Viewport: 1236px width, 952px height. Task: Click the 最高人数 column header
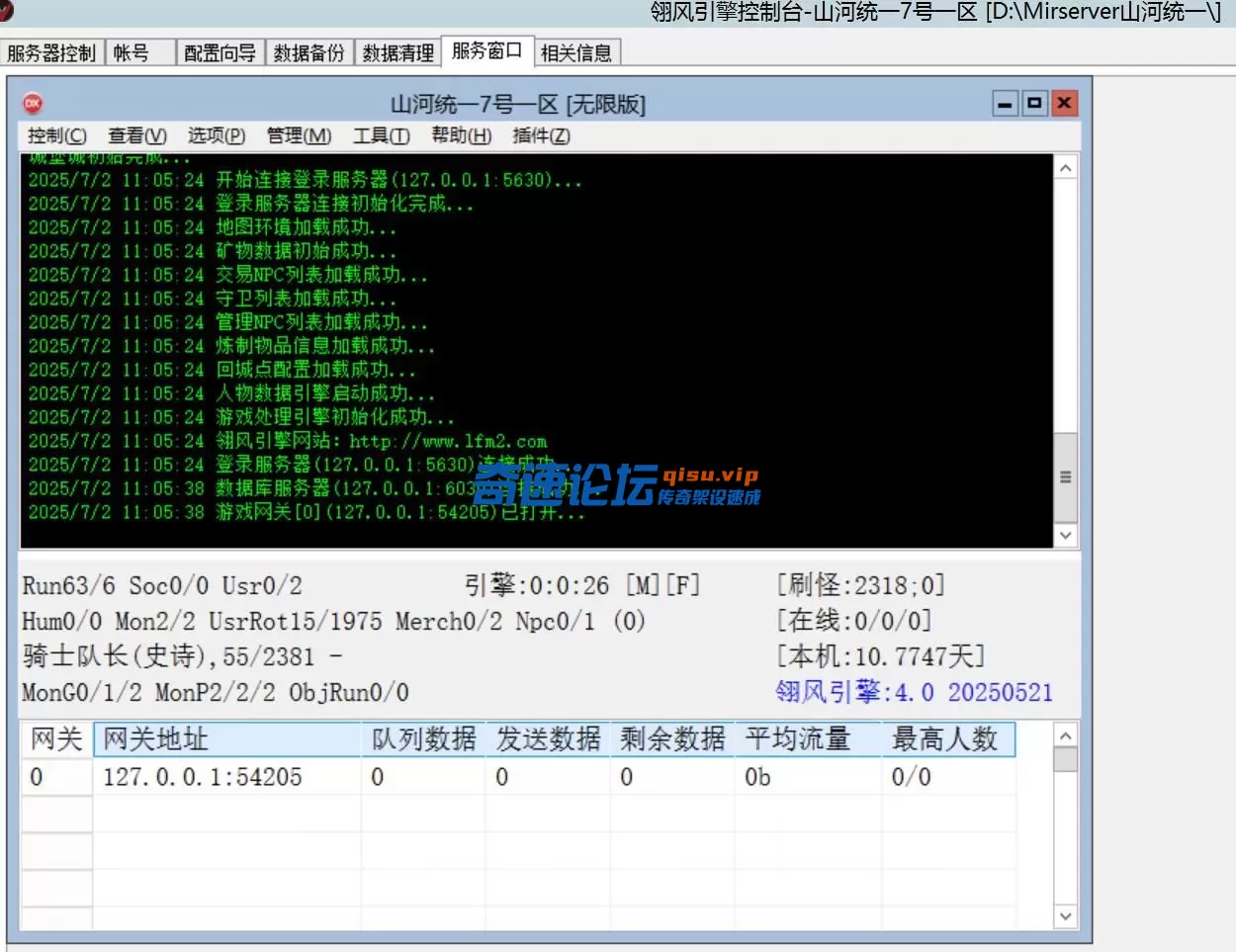click(948, 739)
